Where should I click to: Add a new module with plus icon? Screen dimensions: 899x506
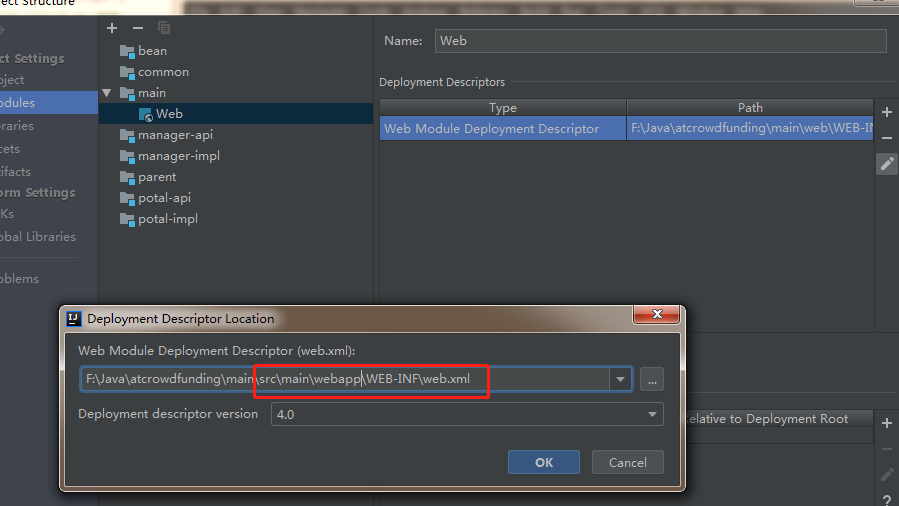(x=112, y=28)
